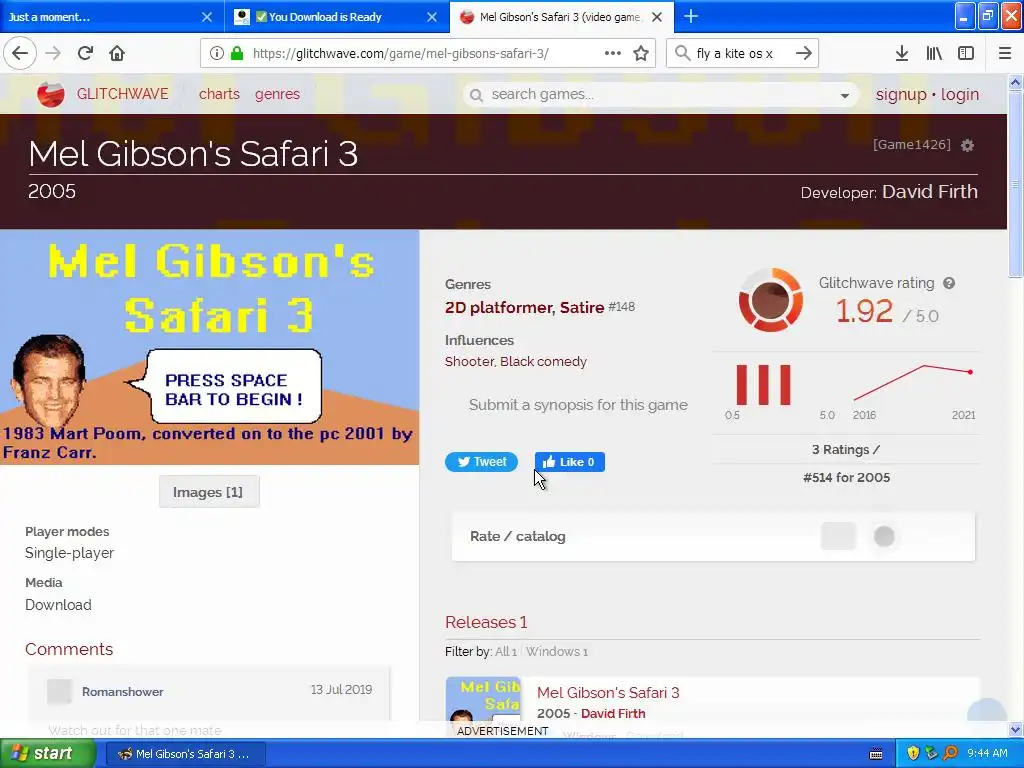Toggle the sidebar view icon
1024x768 pixels.
pos(966,53)
